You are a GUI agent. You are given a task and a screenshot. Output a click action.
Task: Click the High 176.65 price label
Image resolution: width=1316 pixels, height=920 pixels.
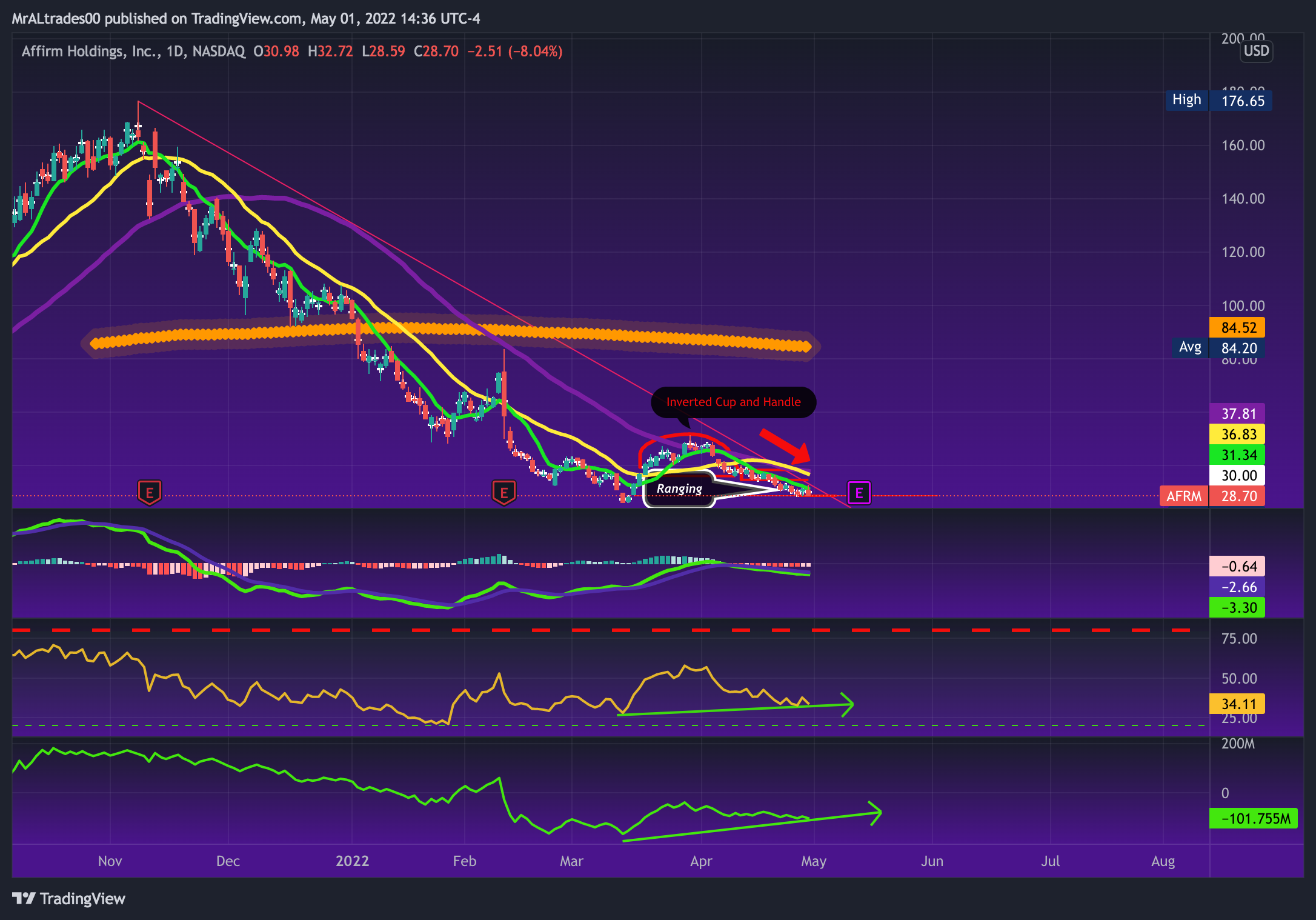(1218, 101)
